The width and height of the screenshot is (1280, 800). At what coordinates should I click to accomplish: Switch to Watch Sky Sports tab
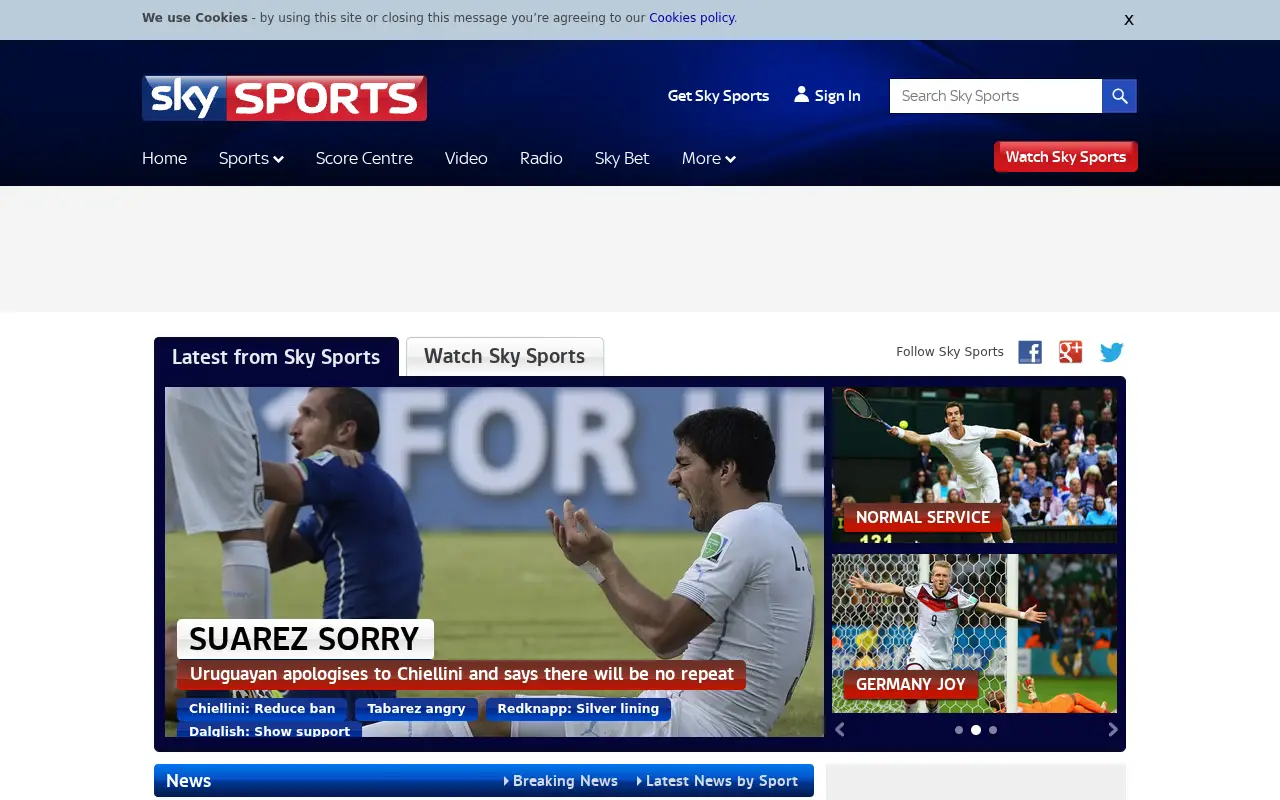505,357
